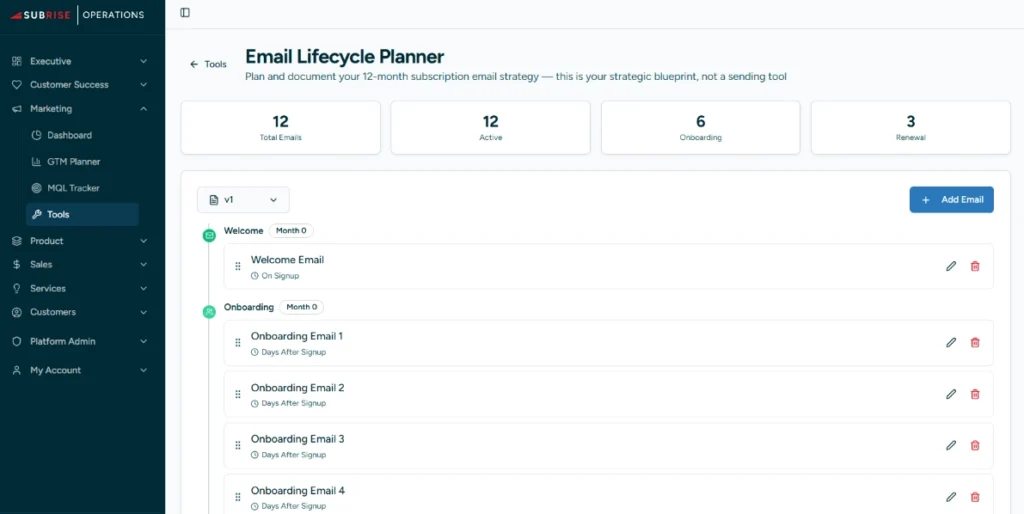
Task: Click the Add Email button
Action: pos(952,200)
